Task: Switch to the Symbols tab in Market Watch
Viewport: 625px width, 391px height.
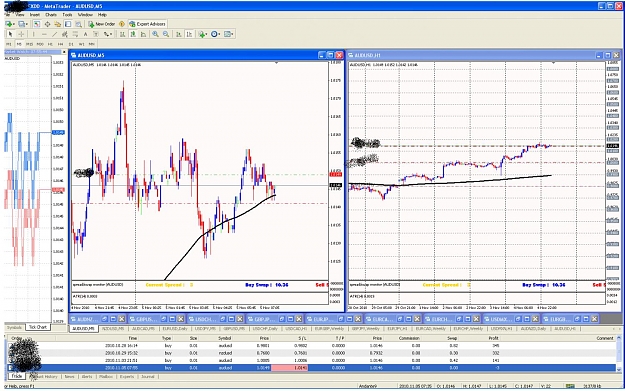Action: coord(14,327)
